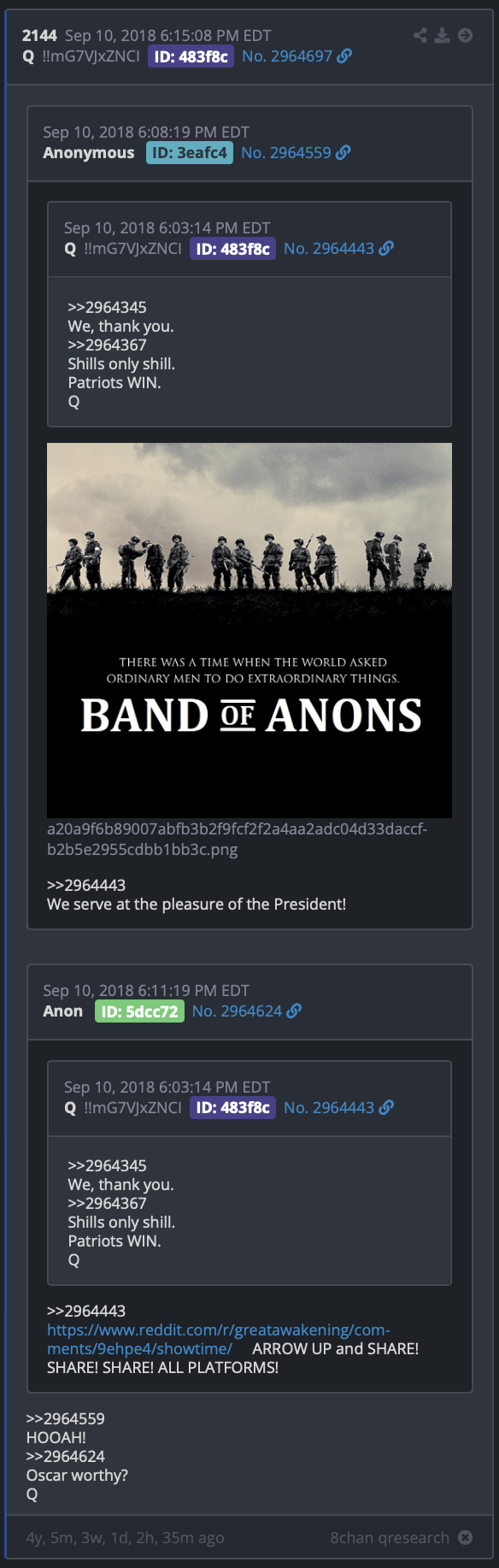Open post No. 2964559 link

286,153
